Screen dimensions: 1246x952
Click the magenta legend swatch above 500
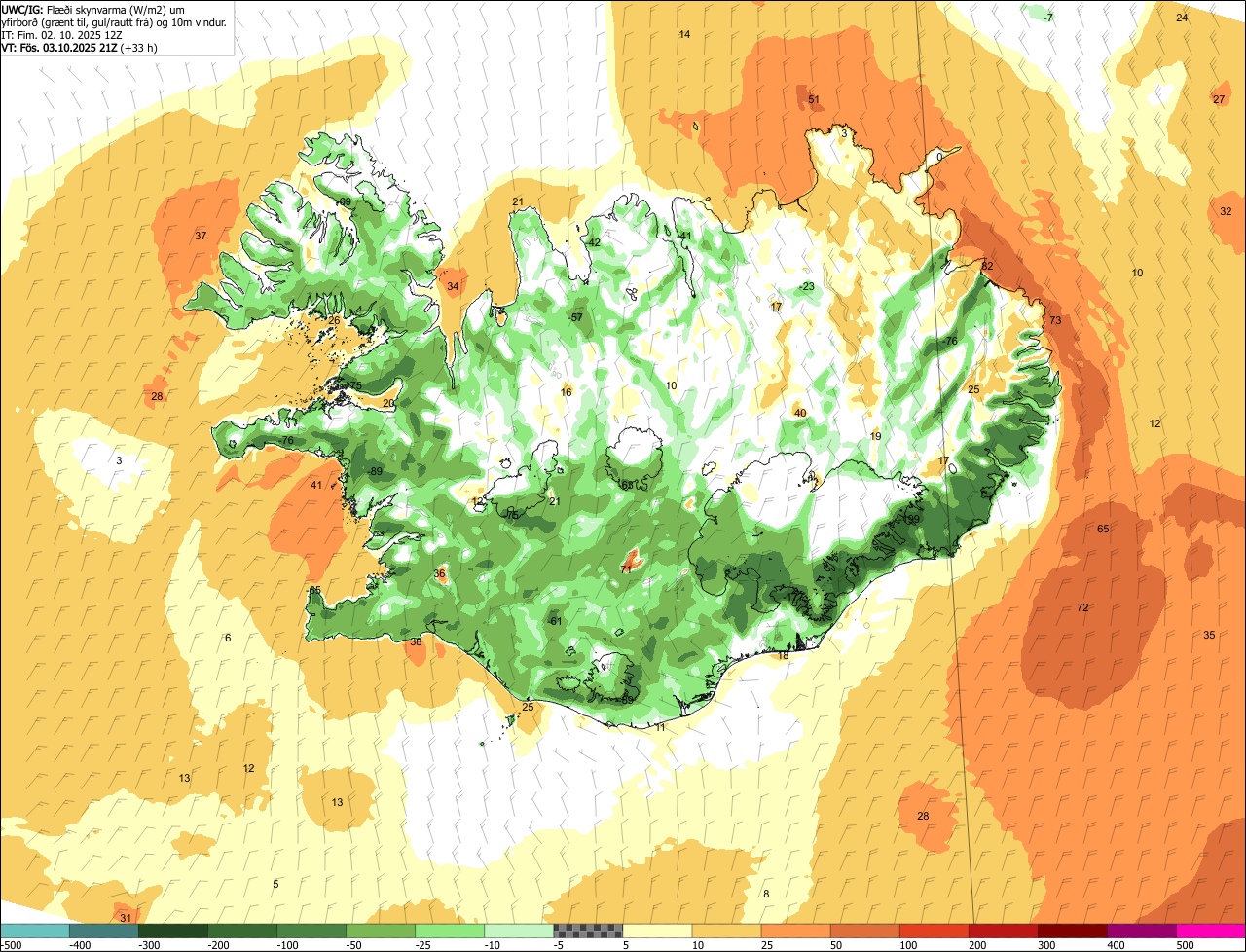[x=1211, y=931]
